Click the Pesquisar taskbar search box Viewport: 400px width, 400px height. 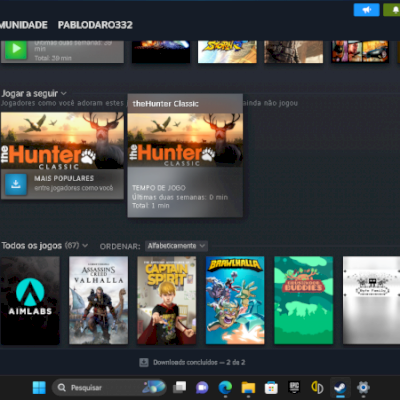point(109,387)
